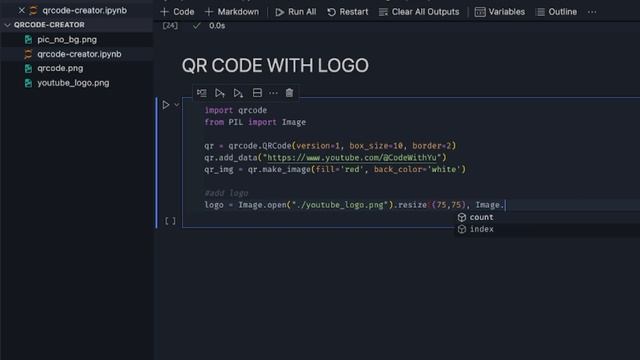This screenshot has width=640, height=360.
Task: Execute cells above icon
Action: pyautogui.click(x=220, y=93)
